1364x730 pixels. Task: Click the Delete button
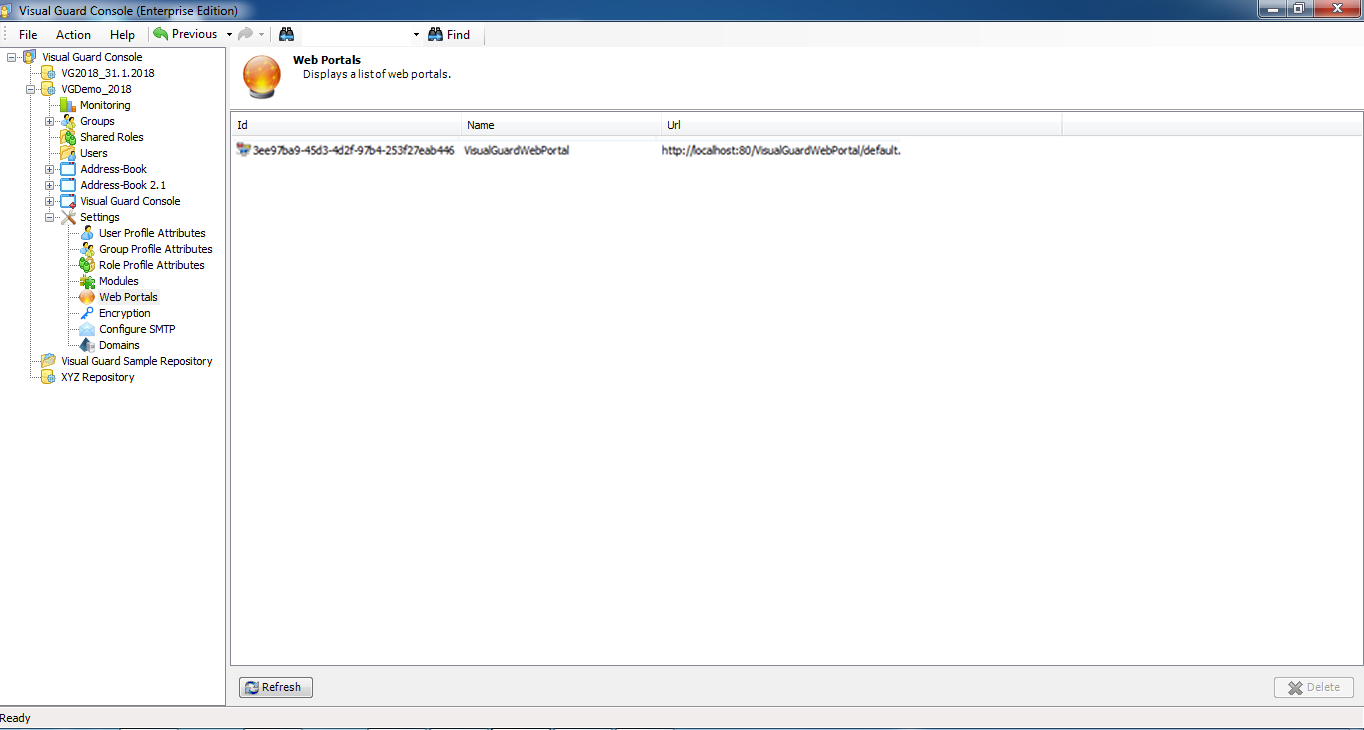click(x=1313, y=687)
